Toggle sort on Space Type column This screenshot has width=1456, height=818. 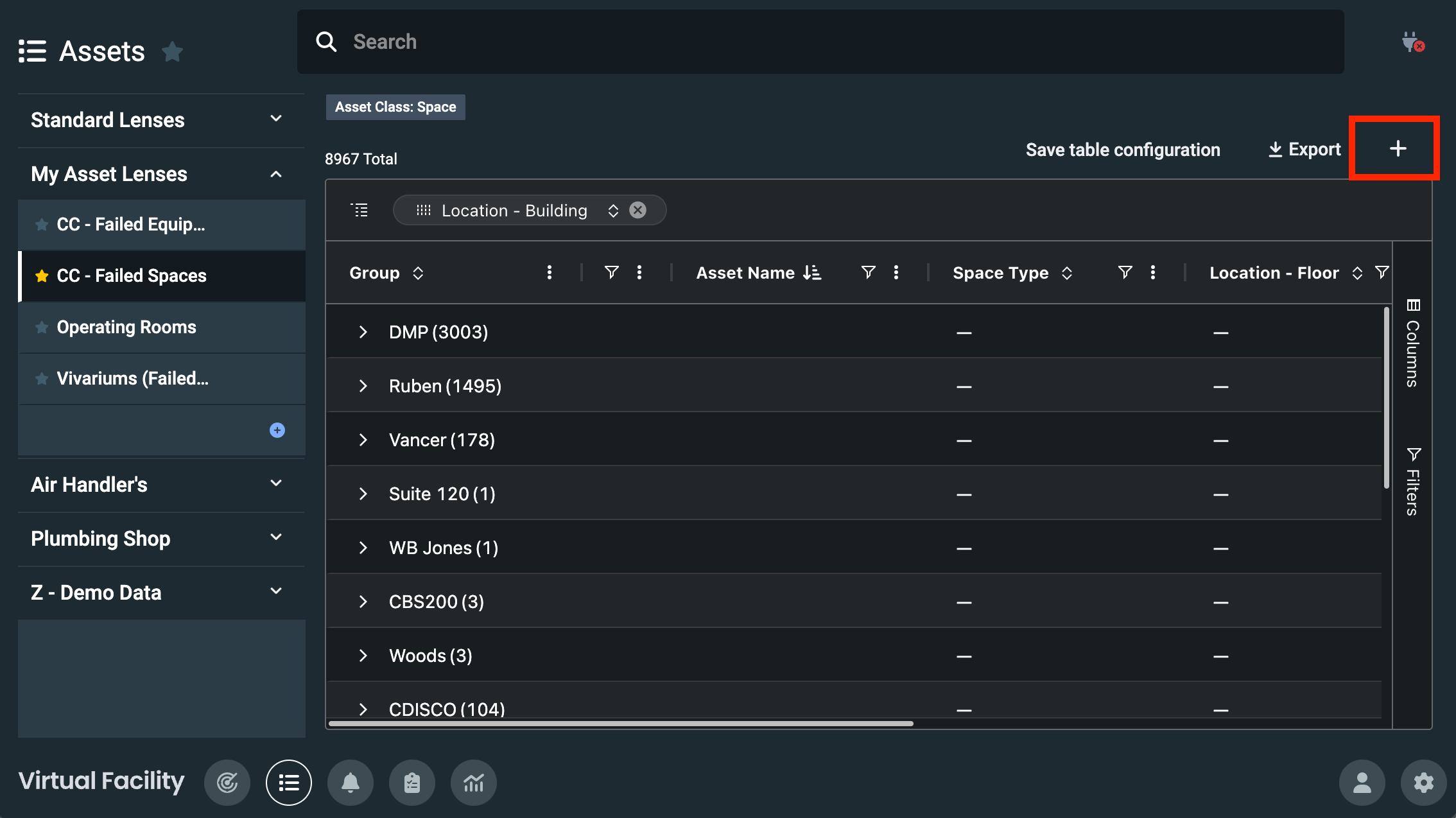[x=1066, y=273]
